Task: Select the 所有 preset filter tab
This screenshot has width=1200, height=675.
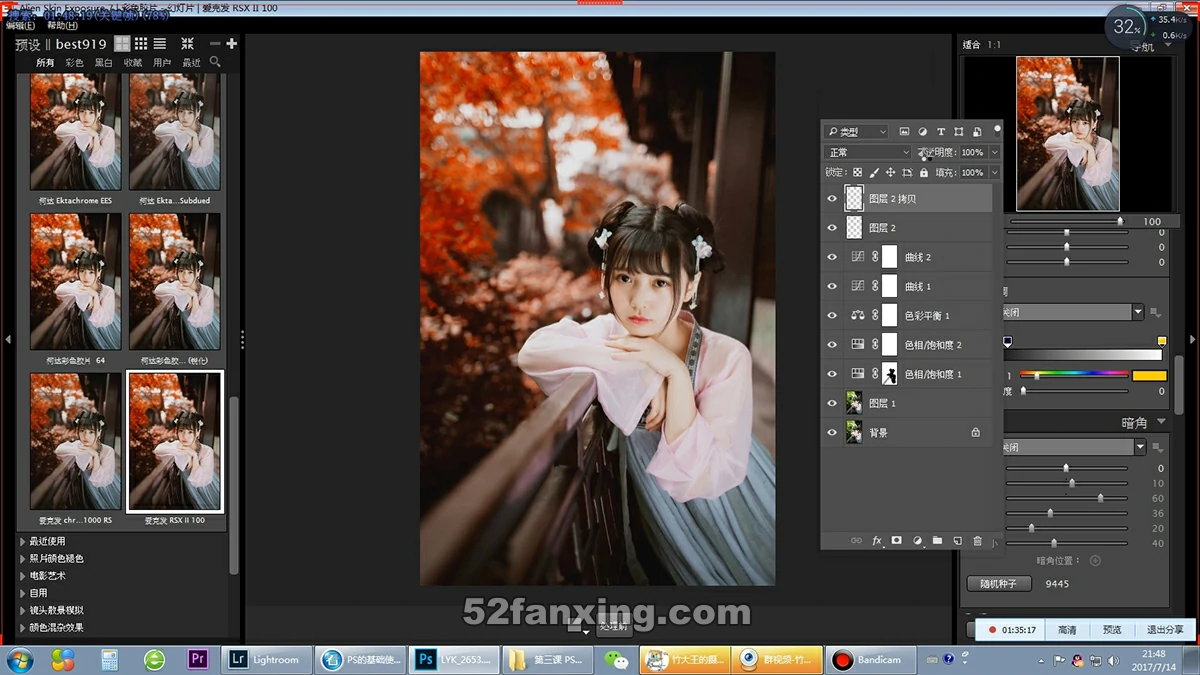Action: 45,63
